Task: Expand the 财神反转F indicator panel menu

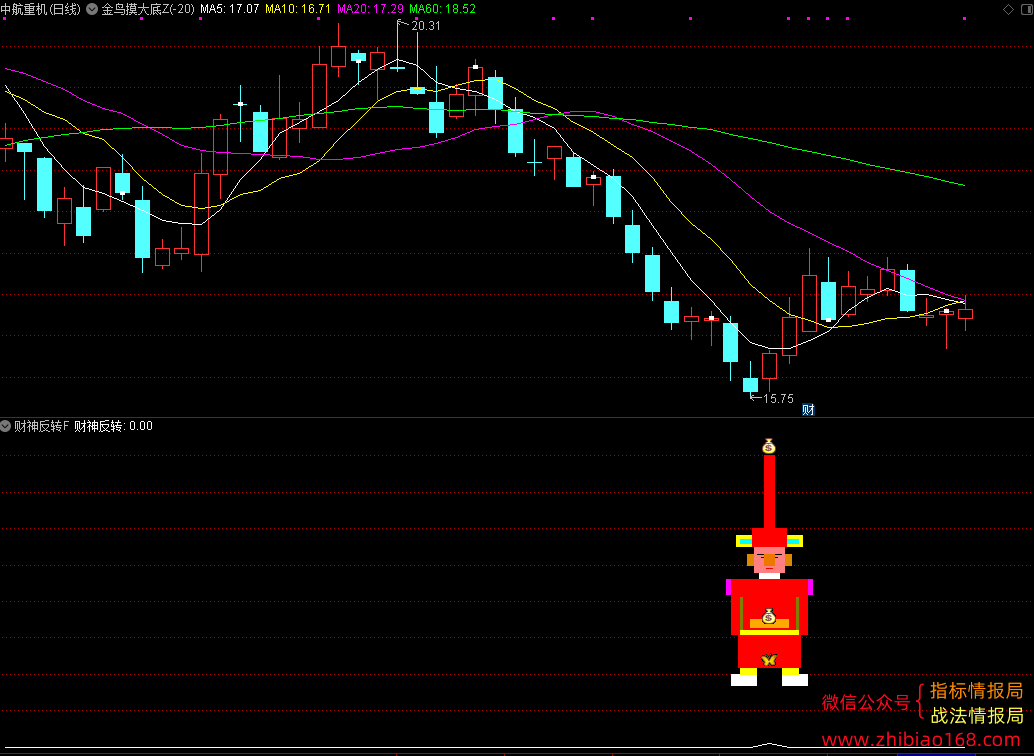Action: click(x=6, y=426)
